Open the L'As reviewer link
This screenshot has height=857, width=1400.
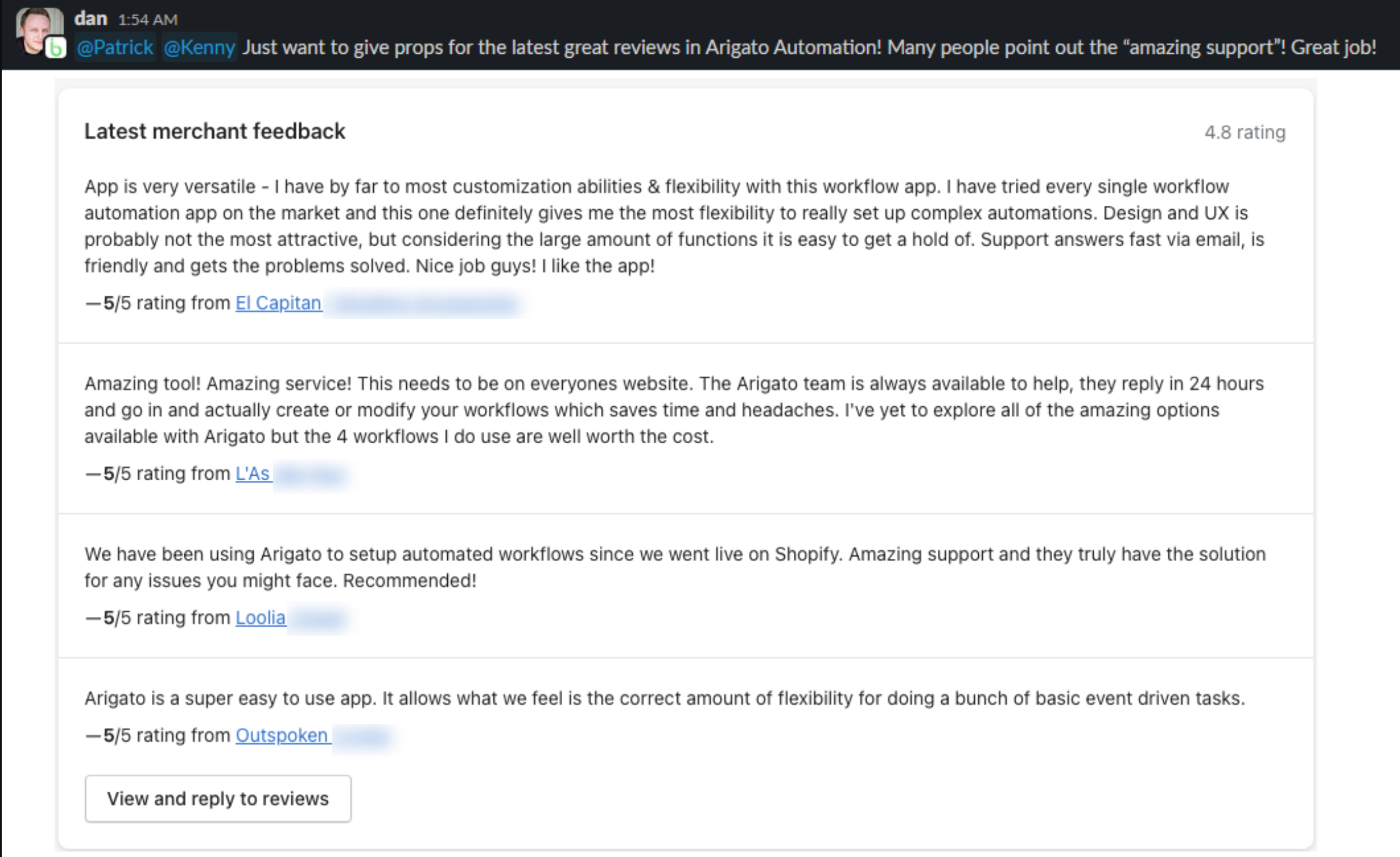coord(253,473)
